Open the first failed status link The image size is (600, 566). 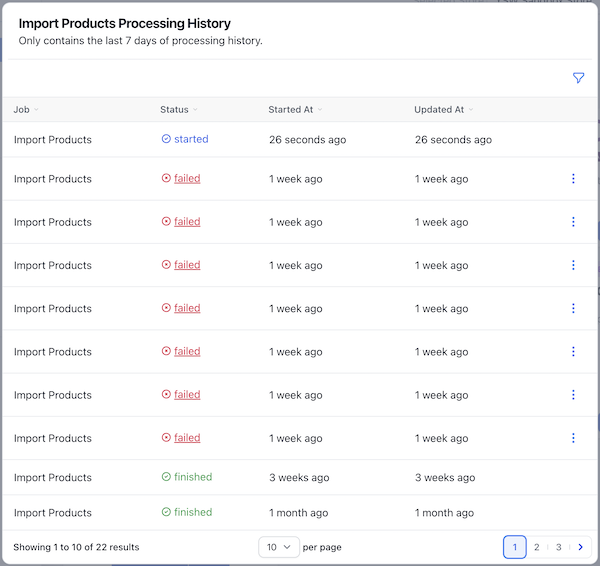coord(187,178)
